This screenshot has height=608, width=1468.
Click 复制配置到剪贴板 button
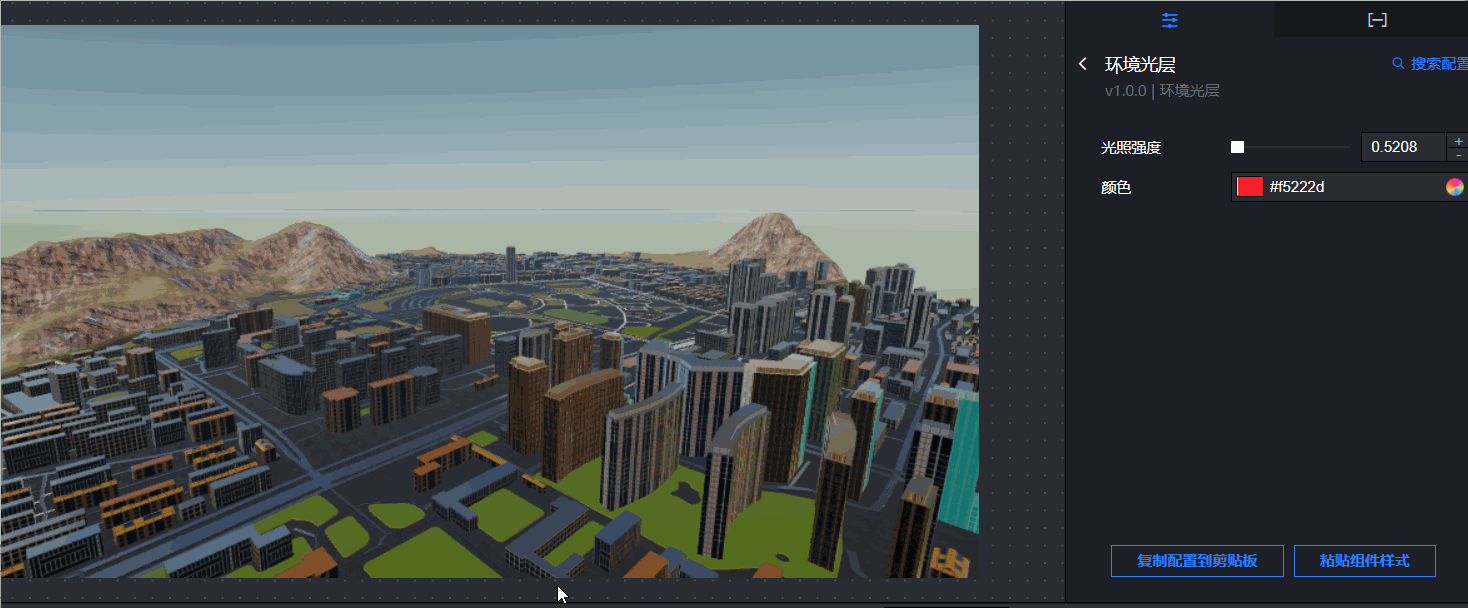click(1197, 561)
